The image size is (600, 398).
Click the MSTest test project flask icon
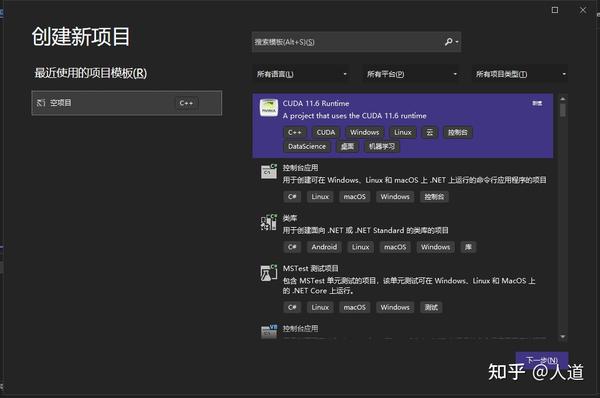click(x=269, y=272)
